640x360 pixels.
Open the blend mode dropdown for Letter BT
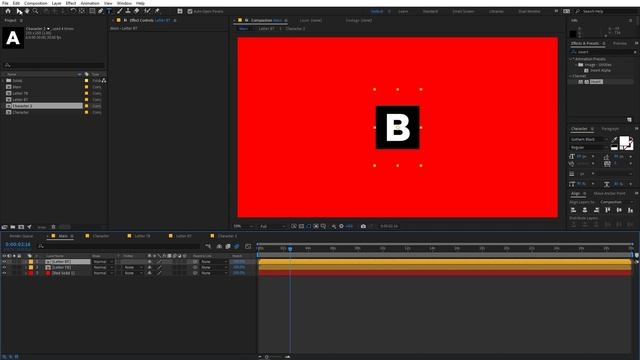point(103,262)
